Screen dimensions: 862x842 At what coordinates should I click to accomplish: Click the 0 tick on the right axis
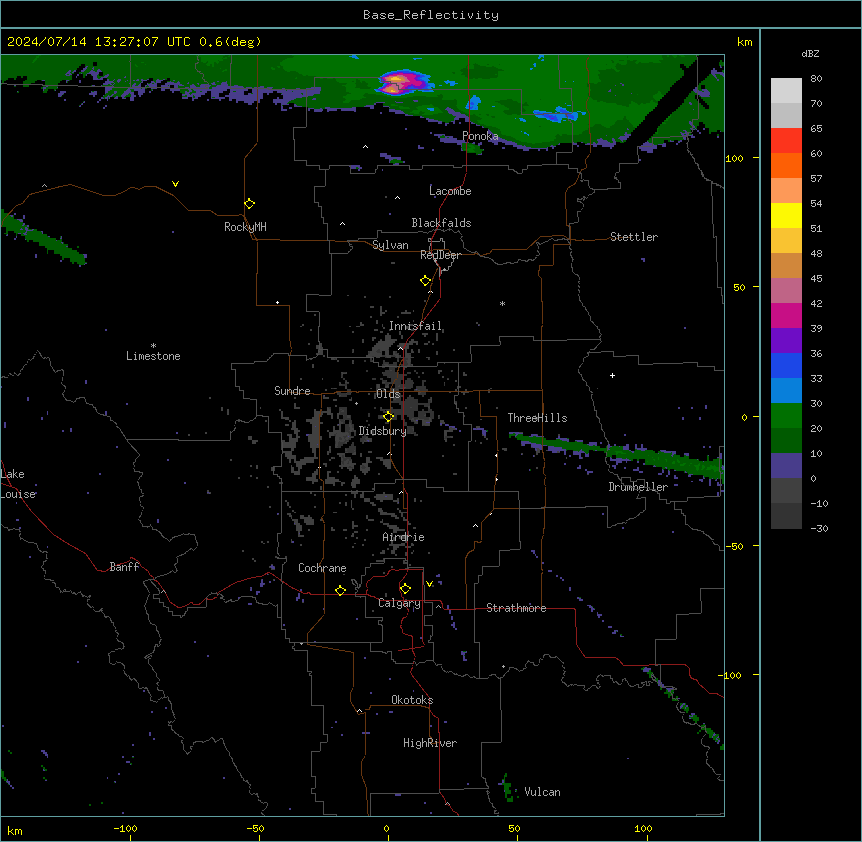pyautogui.click(x=744, y=417)
